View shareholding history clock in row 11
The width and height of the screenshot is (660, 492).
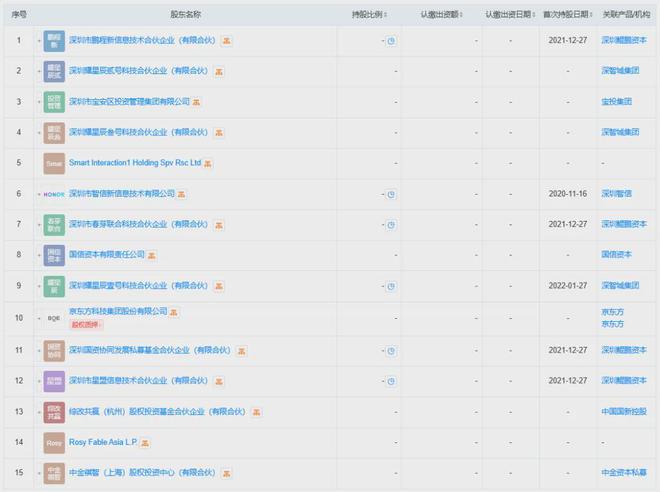click(391, 351)
